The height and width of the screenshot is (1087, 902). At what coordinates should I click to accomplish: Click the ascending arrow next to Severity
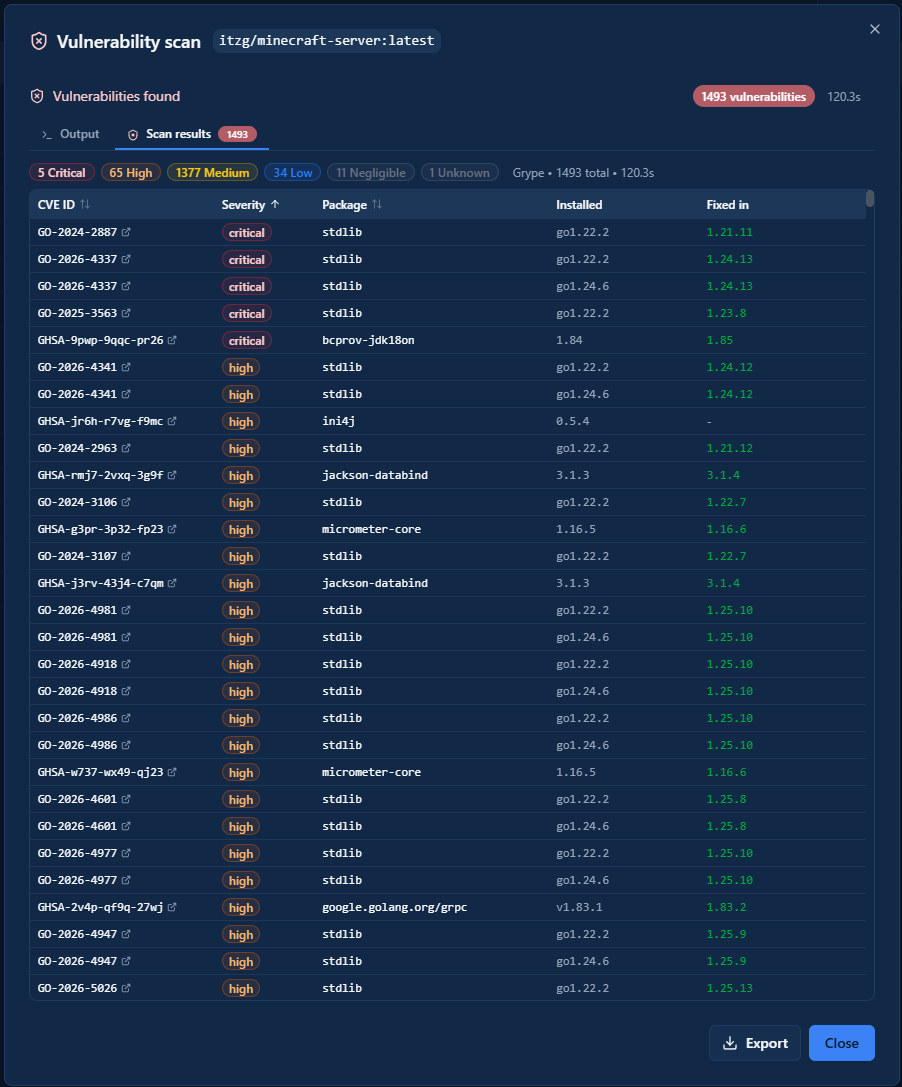pos(275,205)
